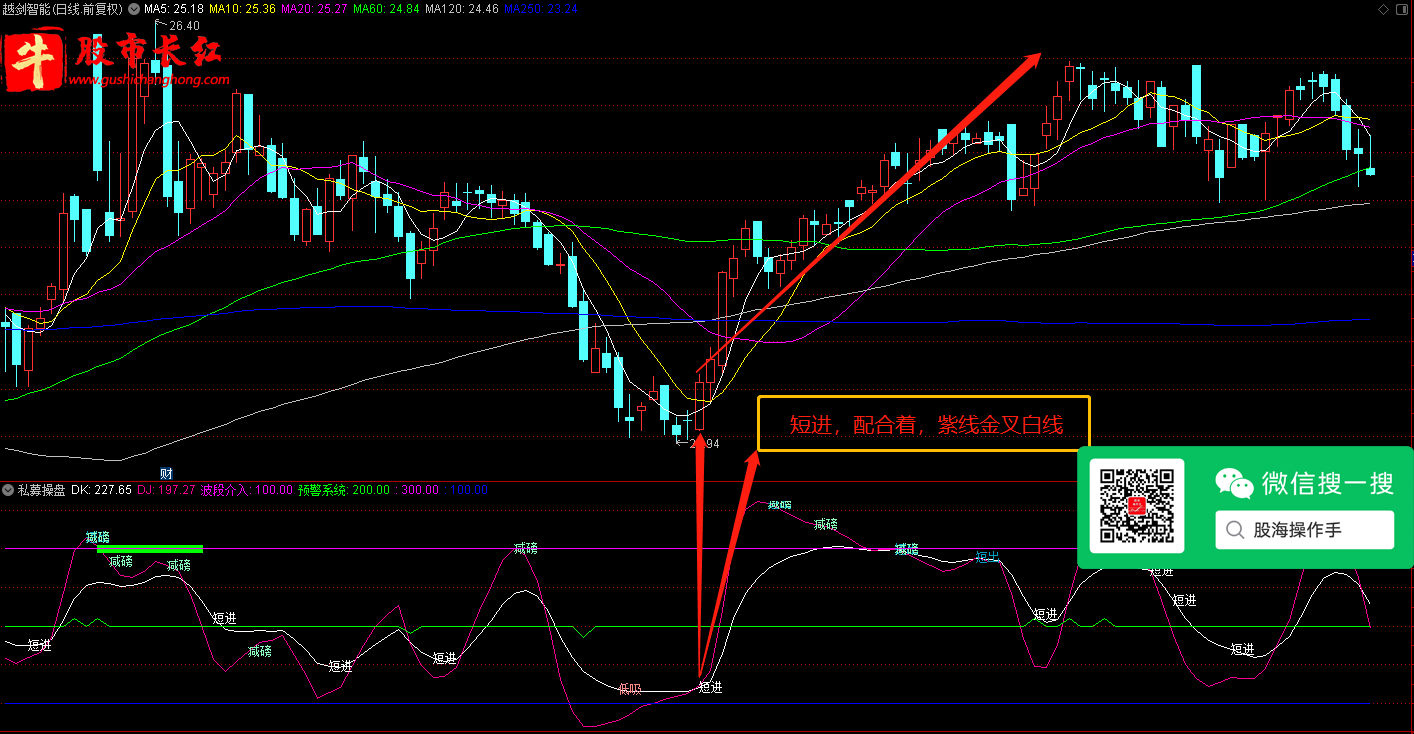This screenshot has height=734, width=1414.
Task: Click the yellow MA10: 25.36 label
Action: pos(241,9)
